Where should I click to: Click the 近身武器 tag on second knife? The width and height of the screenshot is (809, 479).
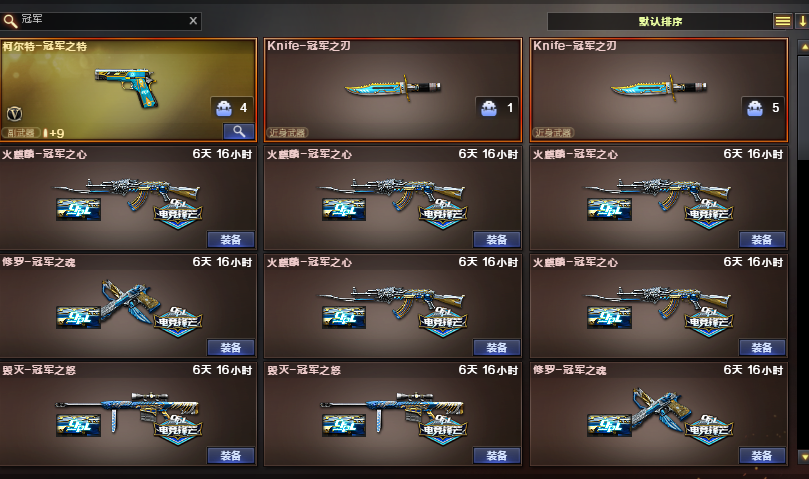click(x=553, y=133)
